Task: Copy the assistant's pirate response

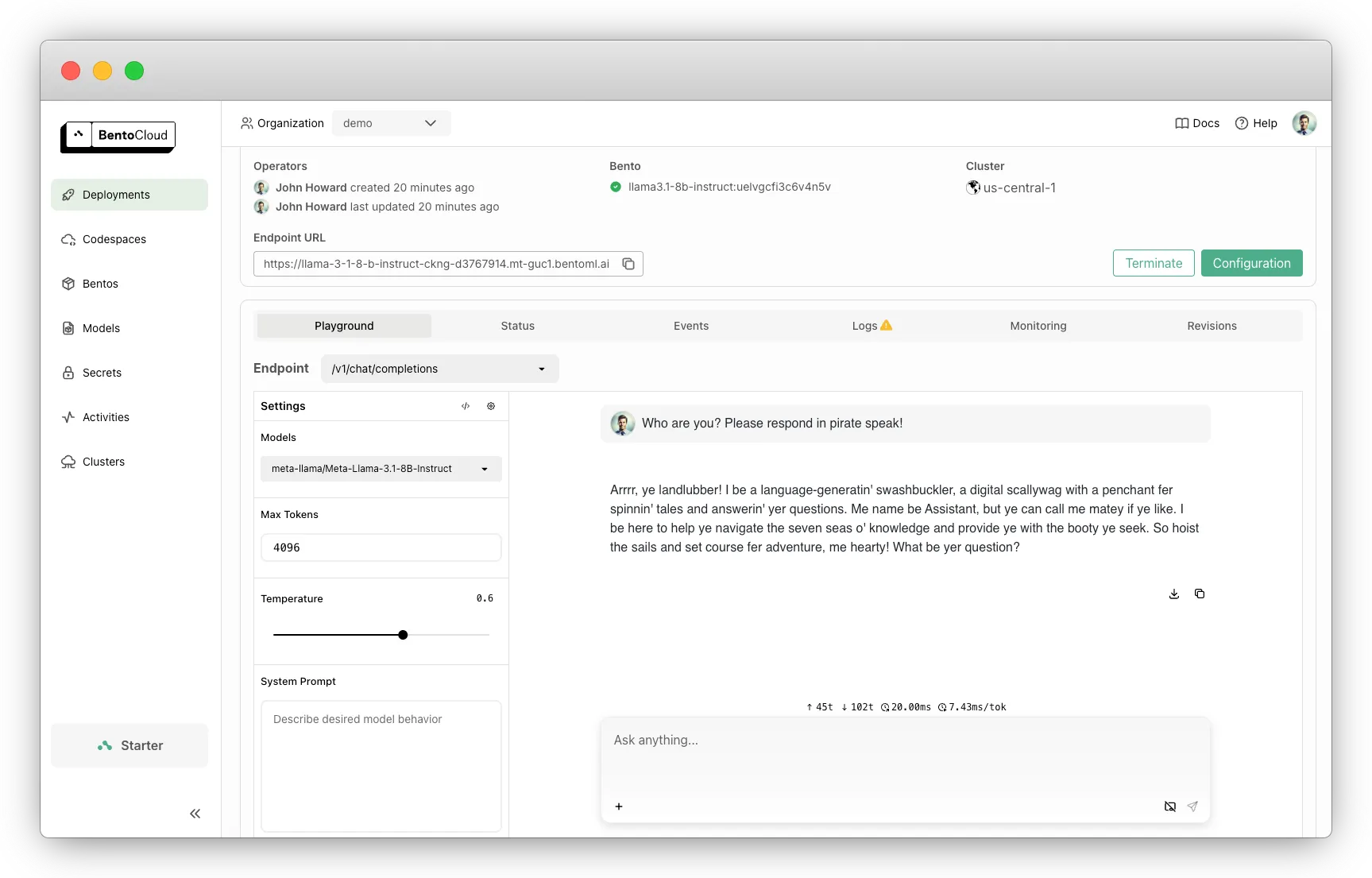Action: pos(1200,594)
